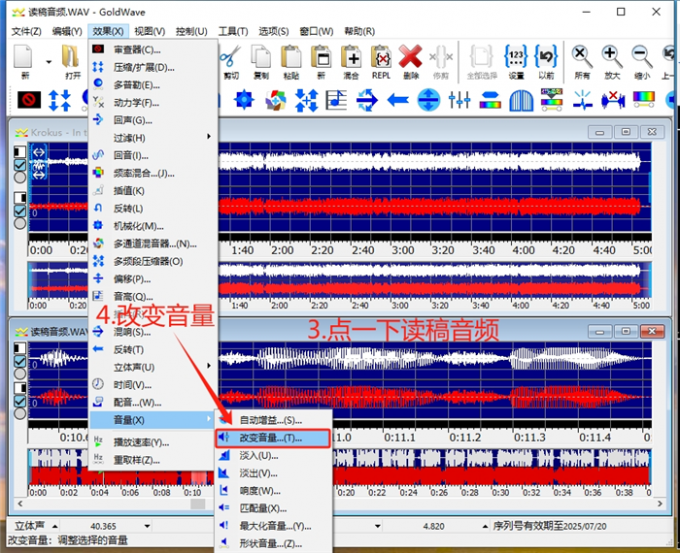Image resolution: width=680 pixels, height=553 pixels.
Task: Minimize the Krokus sound window
Action: click(x=600, y=132)
